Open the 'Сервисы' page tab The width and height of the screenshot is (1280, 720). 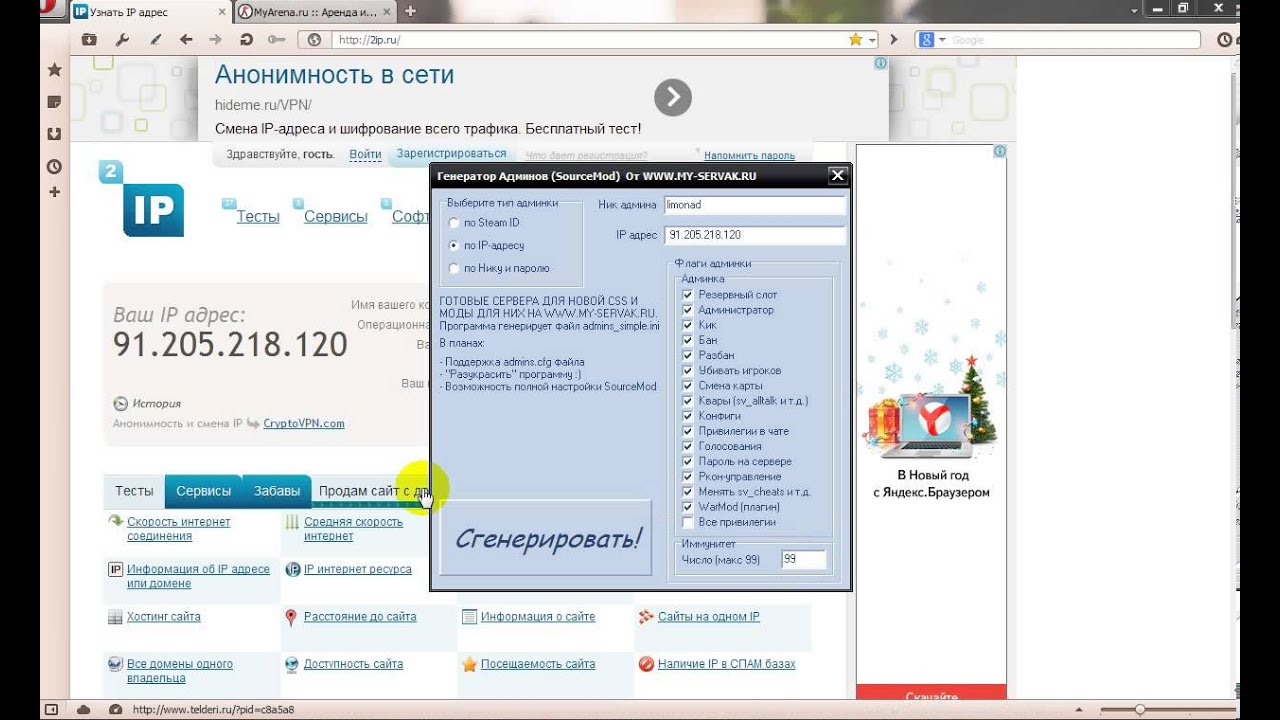pyautogui.click(x=203, y=491)
